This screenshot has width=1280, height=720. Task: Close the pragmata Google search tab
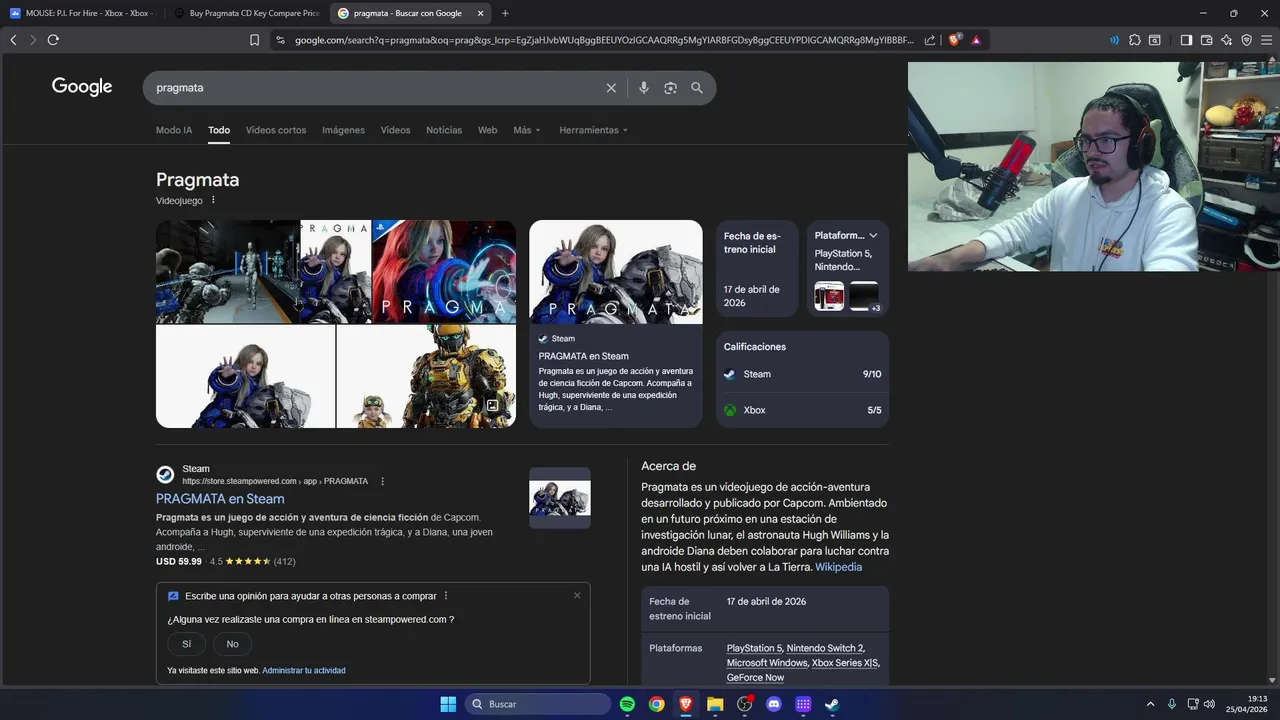(480, 13)
